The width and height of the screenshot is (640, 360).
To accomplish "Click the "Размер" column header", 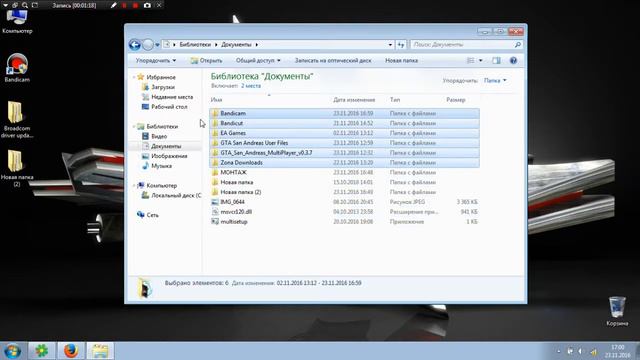I will [456, 100].
